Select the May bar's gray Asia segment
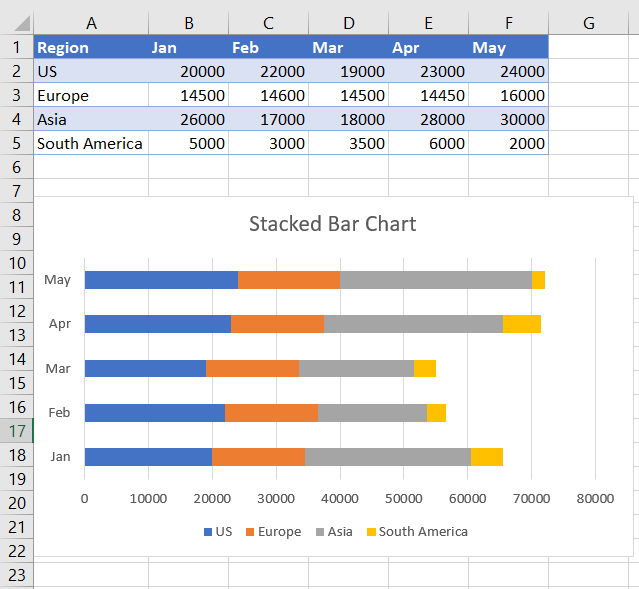639x589 pixels. pos(436,280)
